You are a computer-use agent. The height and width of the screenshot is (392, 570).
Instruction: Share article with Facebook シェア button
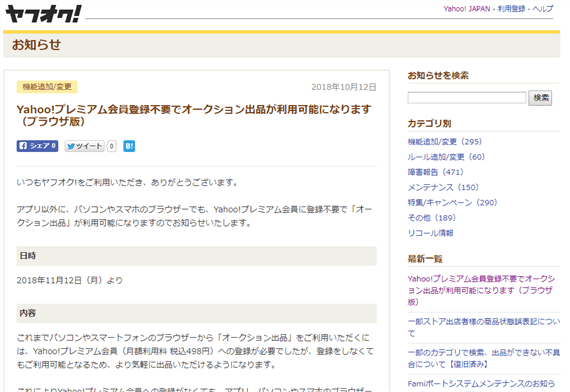point(37,146)
